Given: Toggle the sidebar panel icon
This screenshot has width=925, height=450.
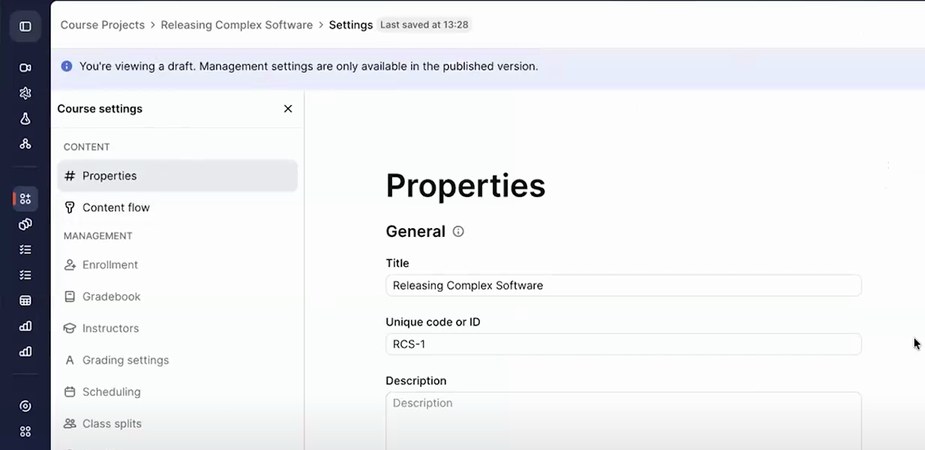Looking at the screenshot, I should pyautogui.click(x=25, y=27).
